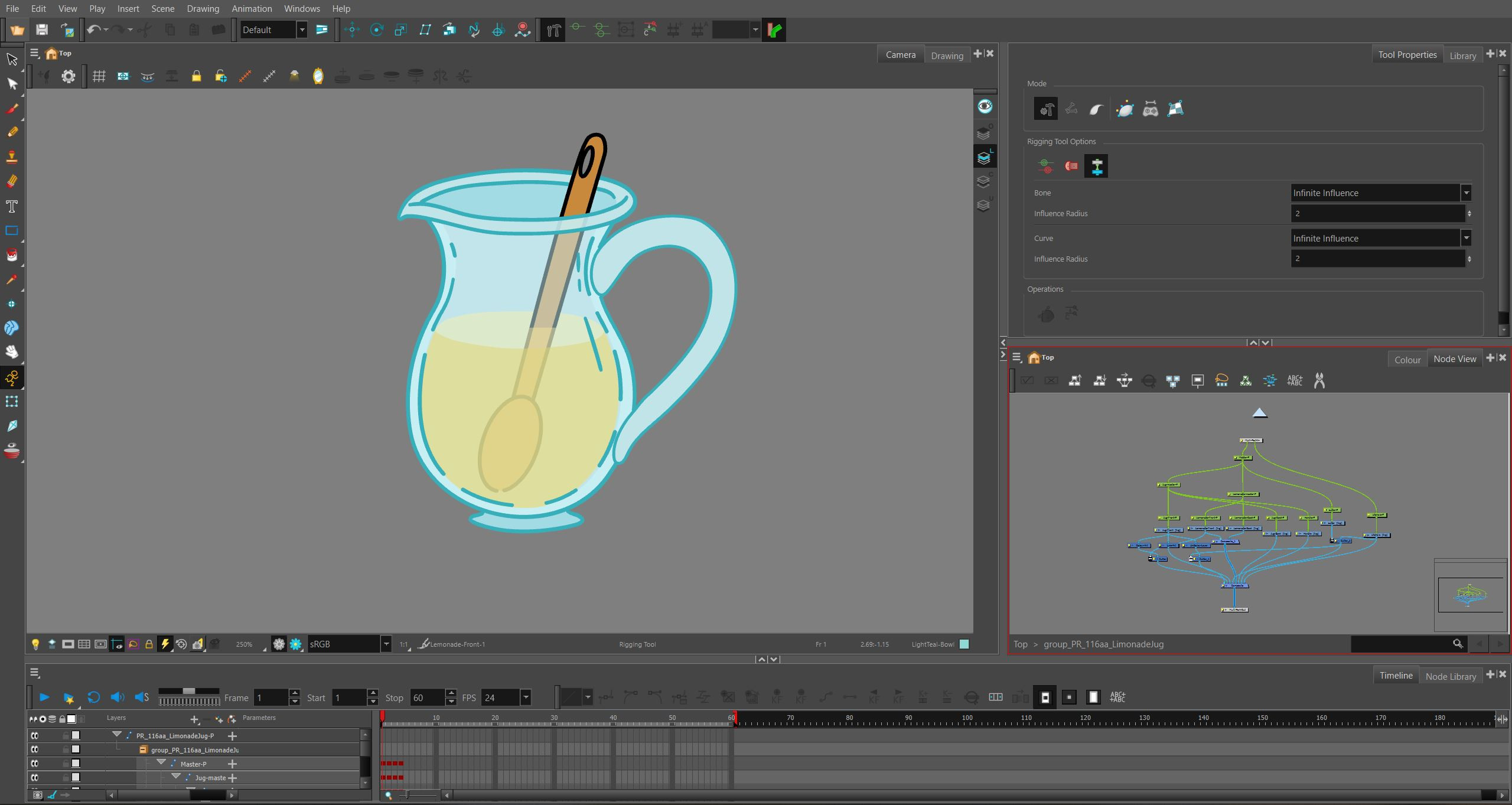Open the Default workspace dropdown
Image resolution: width=1512 pixels, height=805 pixels.
click(x=273, y=30)
